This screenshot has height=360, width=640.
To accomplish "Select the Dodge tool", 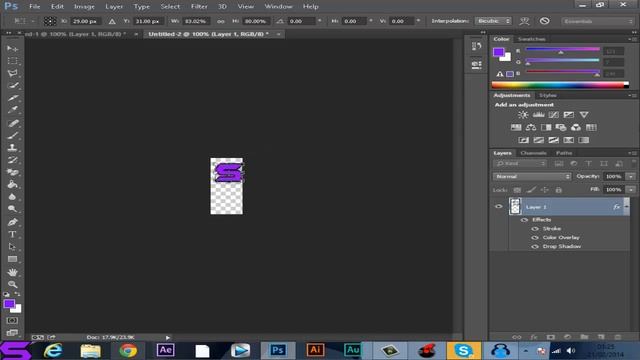I will [x=12, y=209].
